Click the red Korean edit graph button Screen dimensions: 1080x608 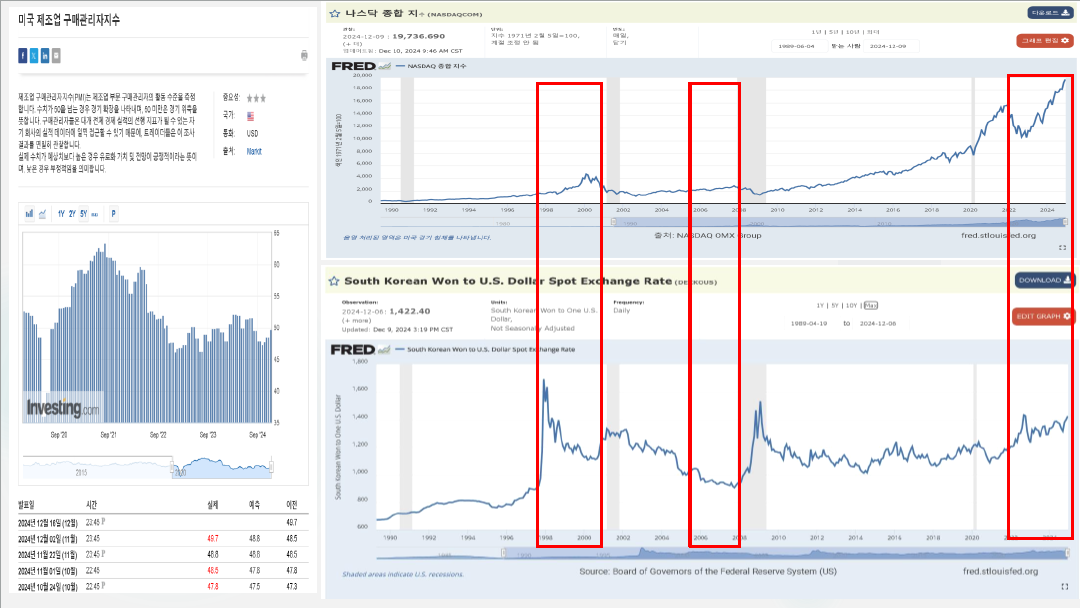(x=1045, y=41)
